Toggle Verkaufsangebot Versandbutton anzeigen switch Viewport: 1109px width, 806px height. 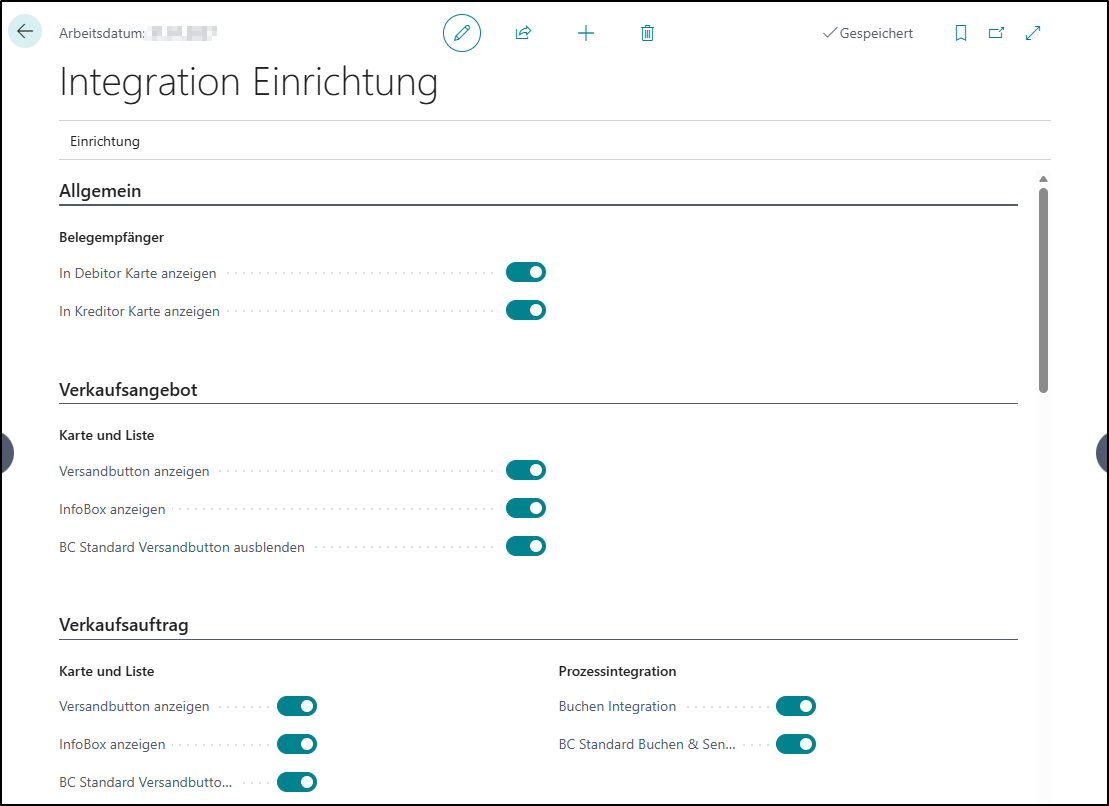(526, 470)
